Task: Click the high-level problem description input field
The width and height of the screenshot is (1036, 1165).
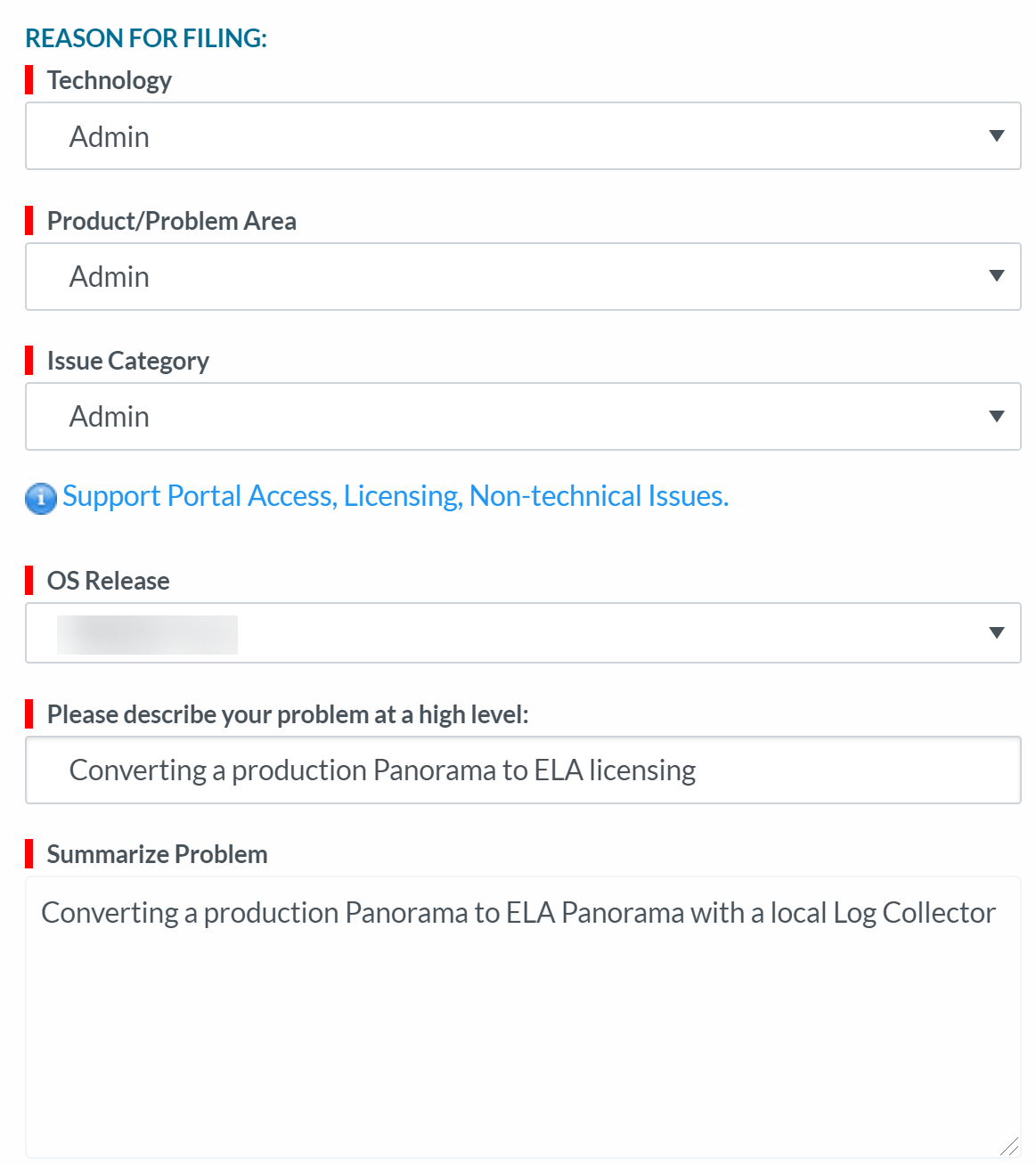Action: coord(523,770)
